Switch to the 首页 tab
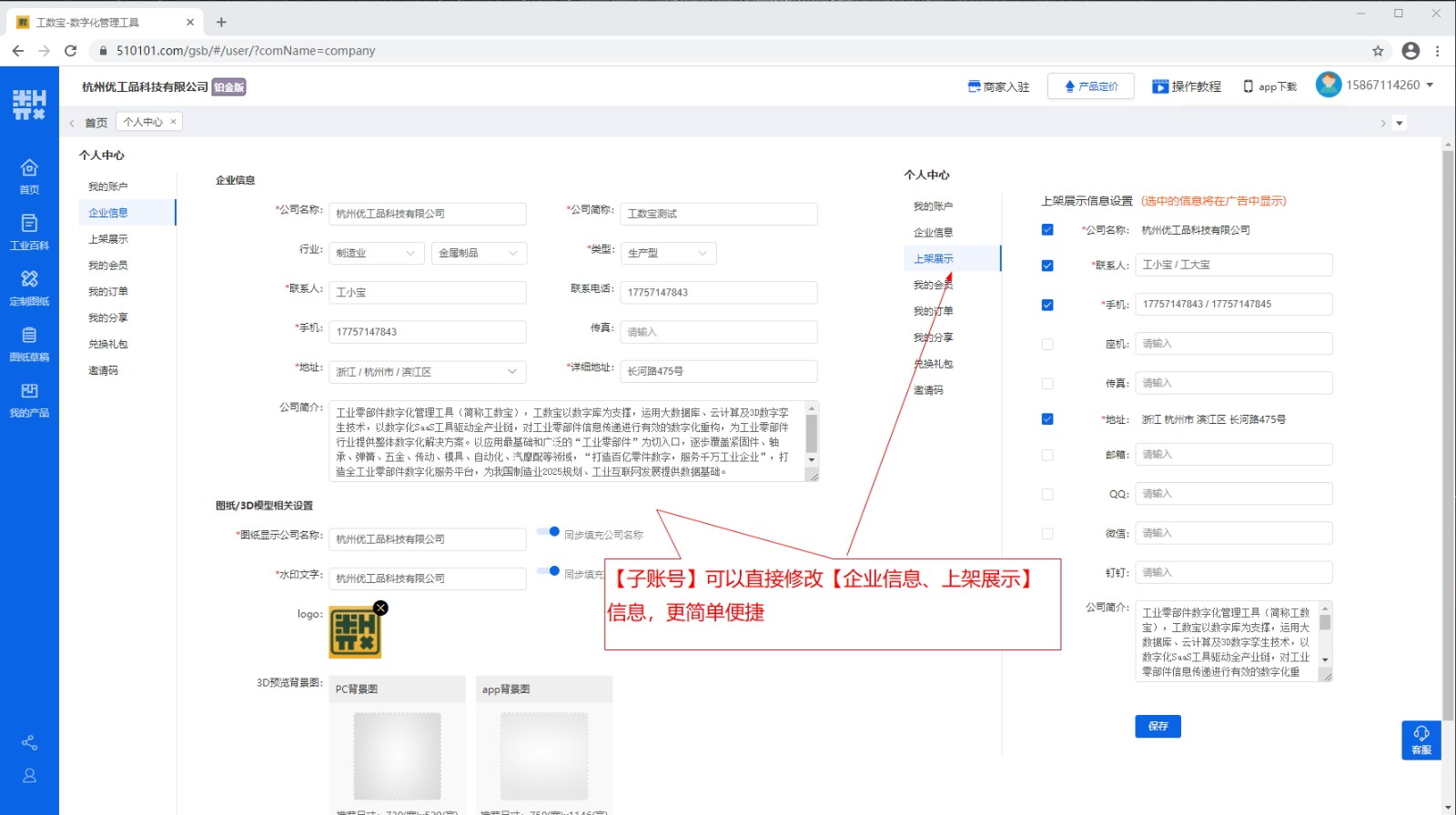Viewport: 1456px width, 815px height. 96,123
